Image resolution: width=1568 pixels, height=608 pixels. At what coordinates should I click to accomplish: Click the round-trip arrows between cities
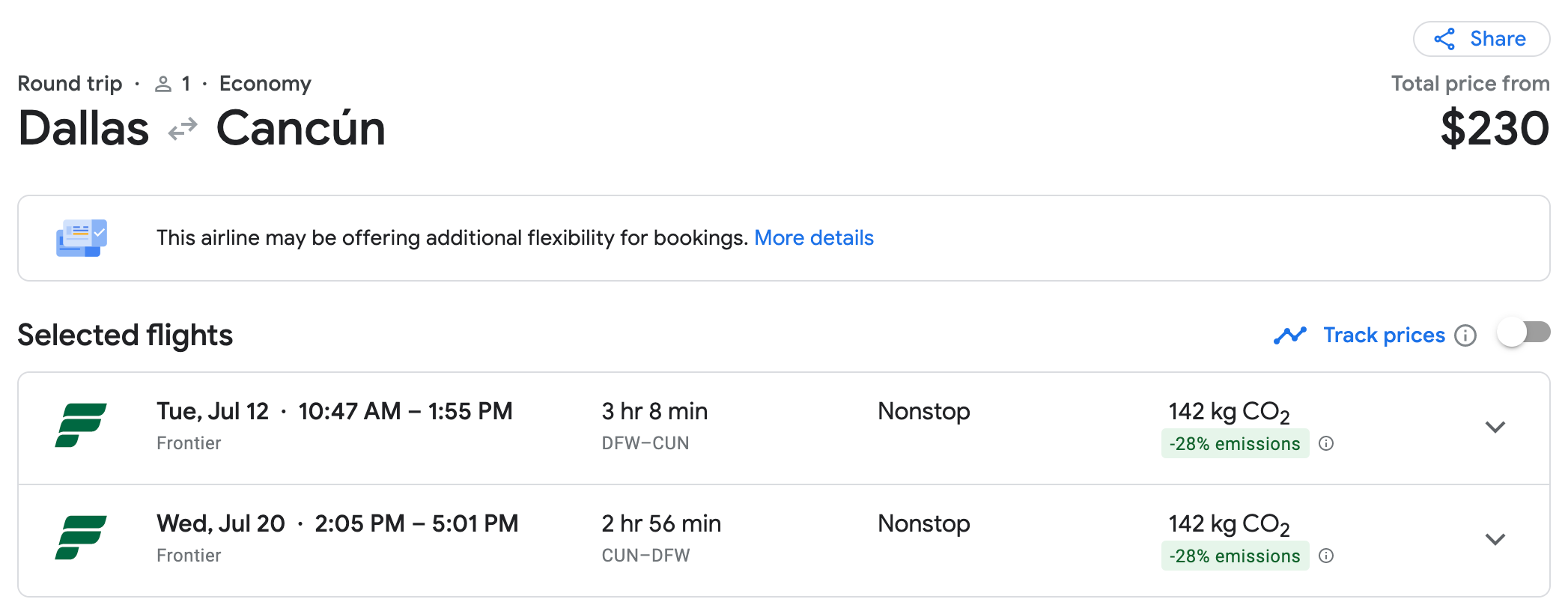tap(183, 129)
